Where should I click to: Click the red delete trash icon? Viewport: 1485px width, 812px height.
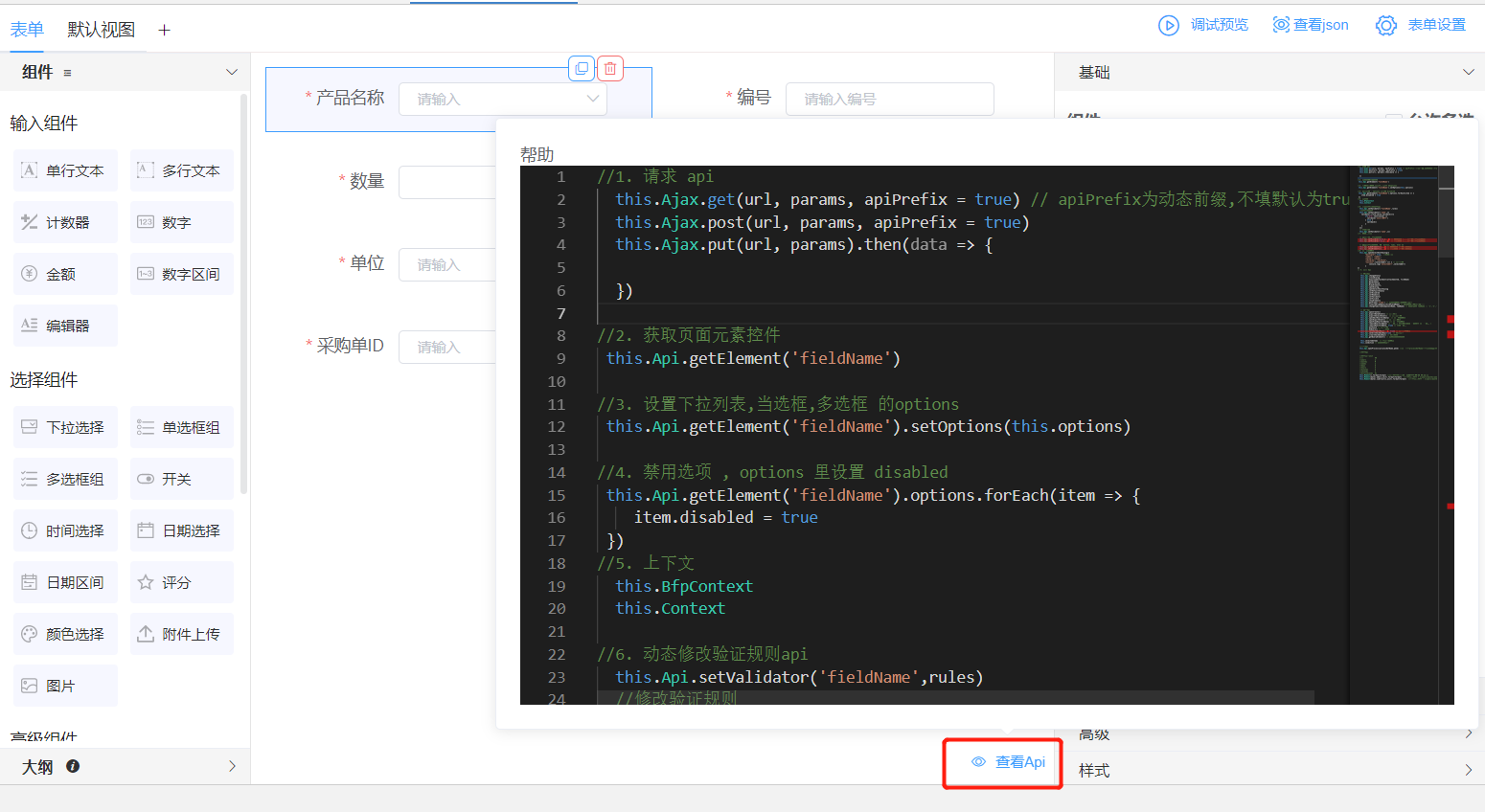point(610,69)
